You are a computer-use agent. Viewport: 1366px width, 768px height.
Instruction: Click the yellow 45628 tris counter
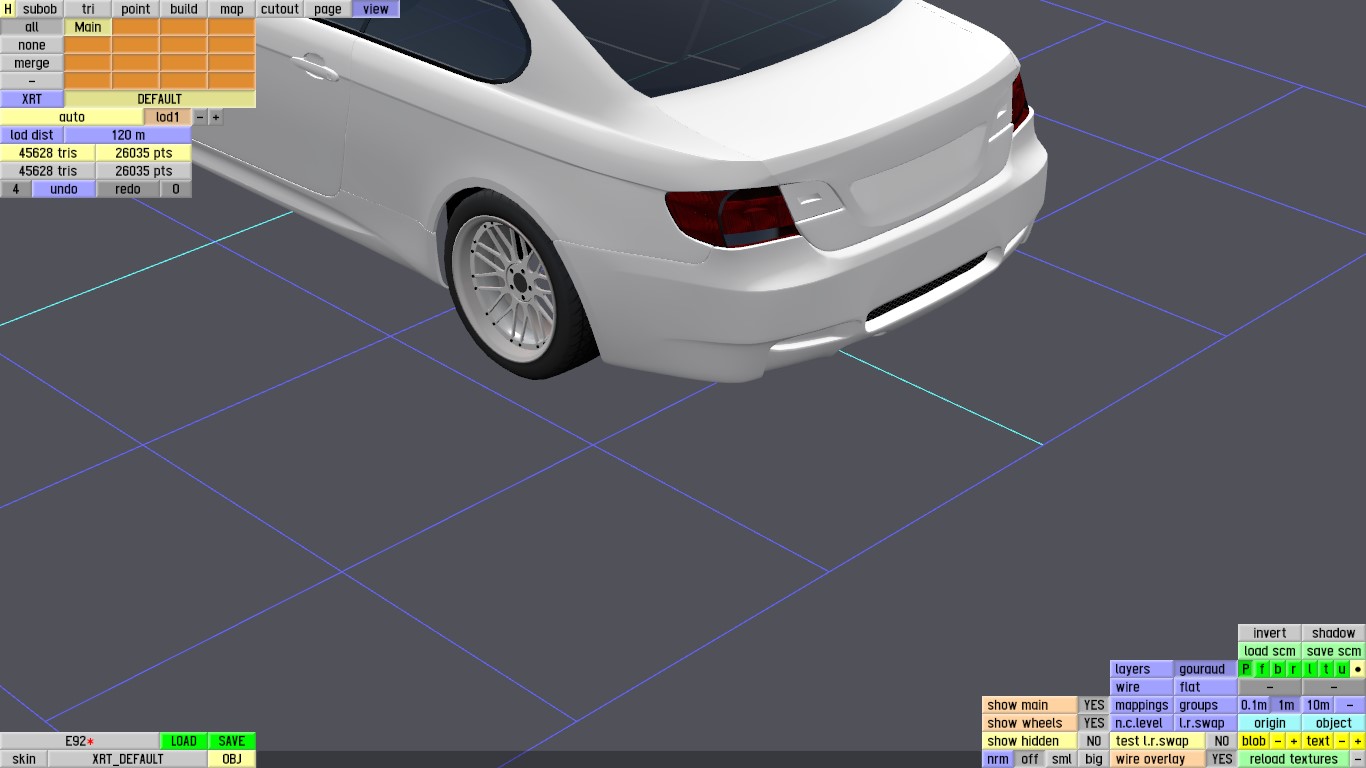[x=48, y=153]
